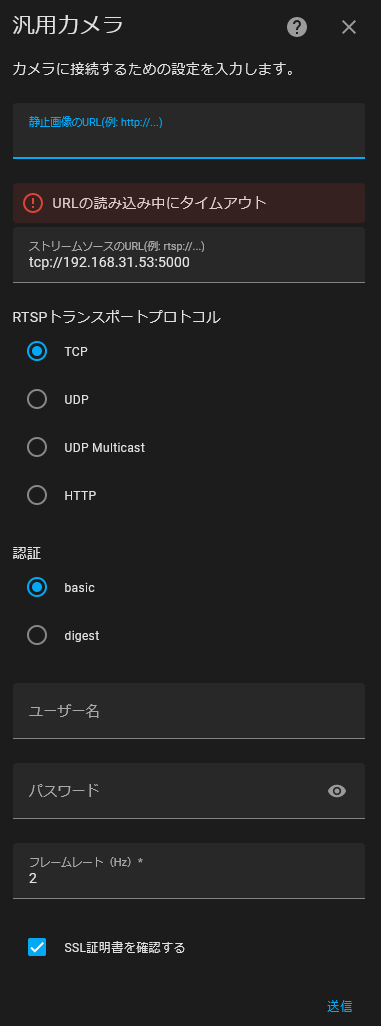Select the UDP transport radio button
Viewport: 381px width, 1026px height.
[x=37, y=399]
